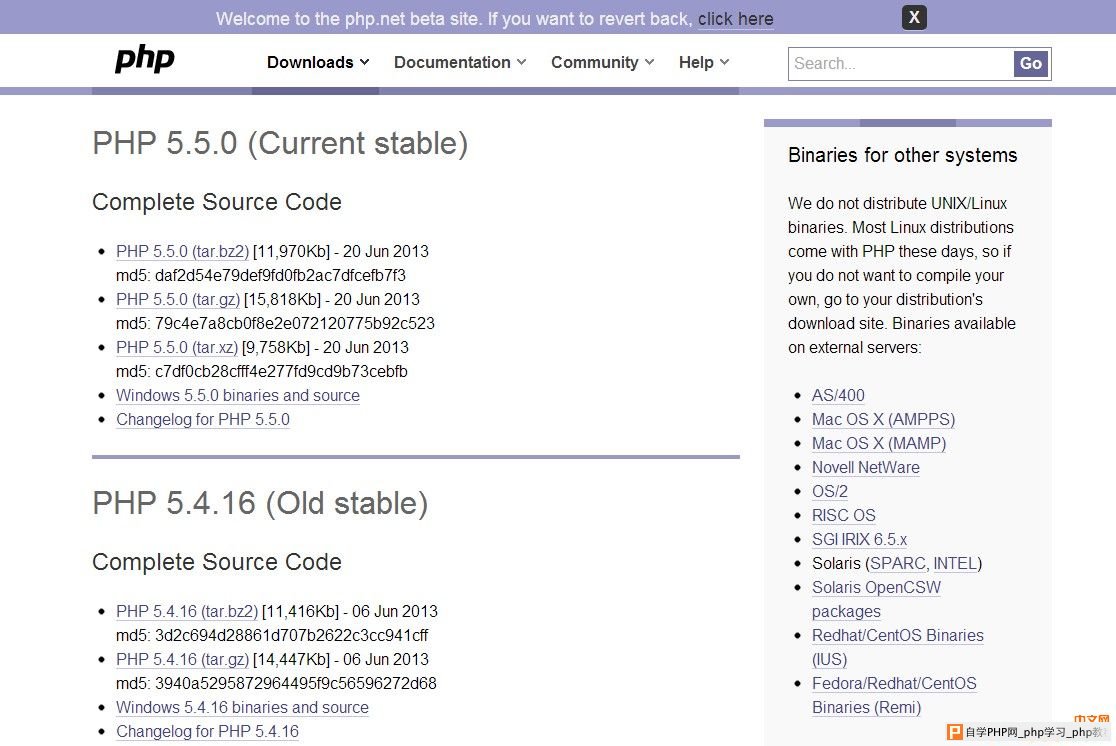Open Fedora/Redhat/CentOS Binaries (Remi) link
Image resolution: width=1116 pixels, height=746 pixels.
(x=894, y=695)
